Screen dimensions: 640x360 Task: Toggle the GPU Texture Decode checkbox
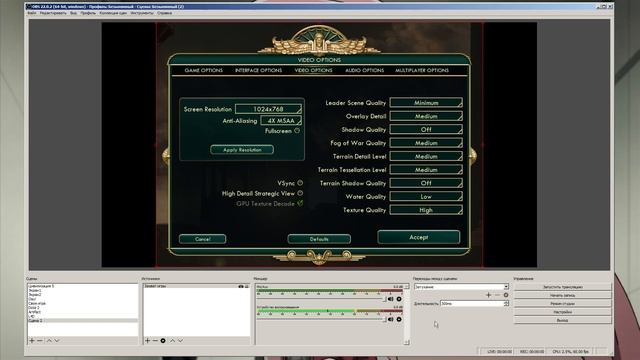click(300, 203)
